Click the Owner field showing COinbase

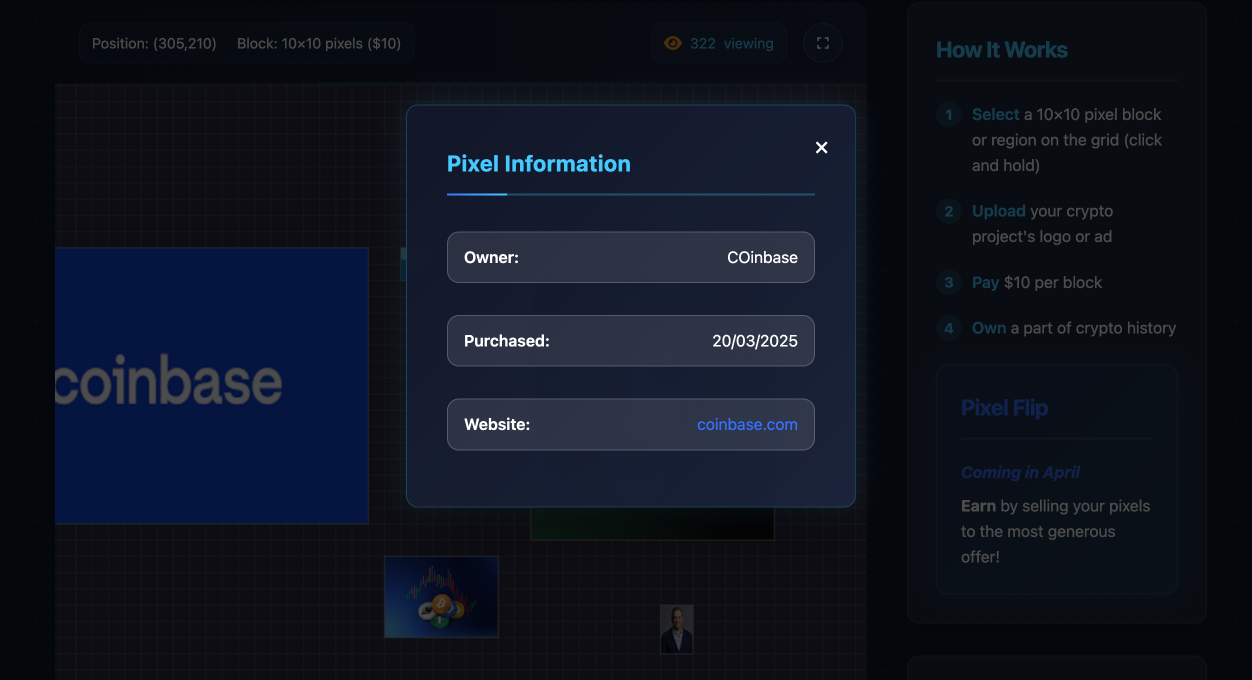[x=631, y=257]
